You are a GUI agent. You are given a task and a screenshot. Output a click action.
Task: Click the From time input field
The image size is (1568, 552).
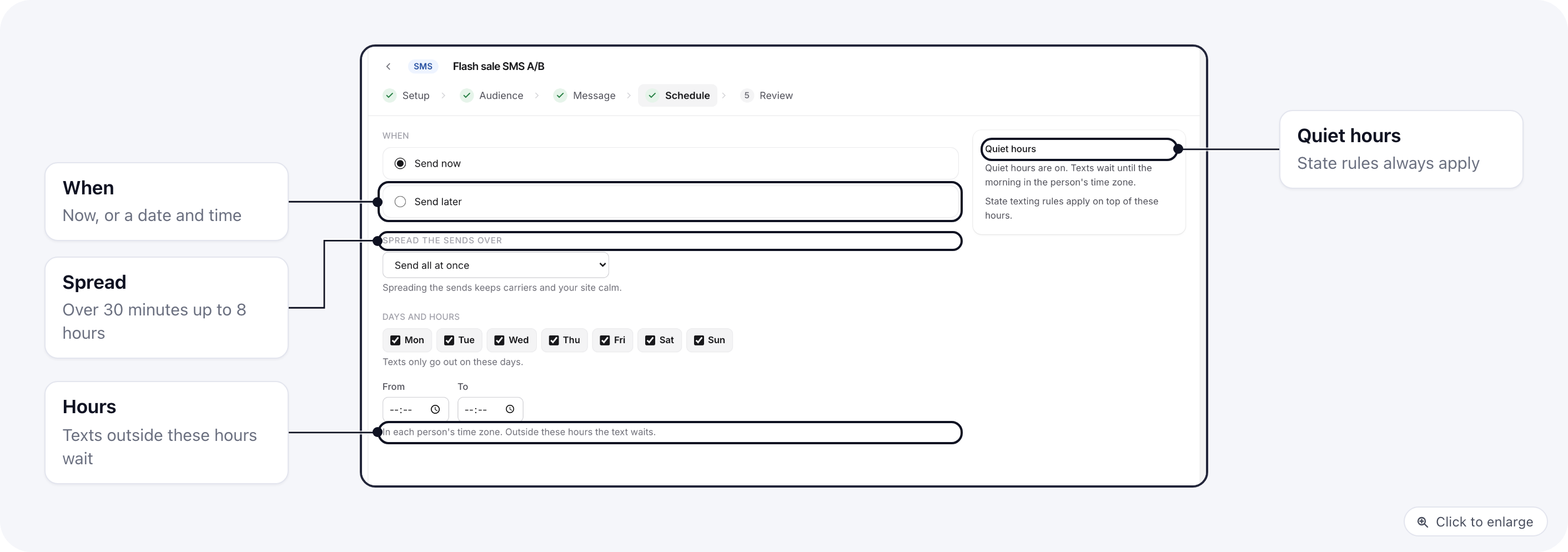point(416,410)
